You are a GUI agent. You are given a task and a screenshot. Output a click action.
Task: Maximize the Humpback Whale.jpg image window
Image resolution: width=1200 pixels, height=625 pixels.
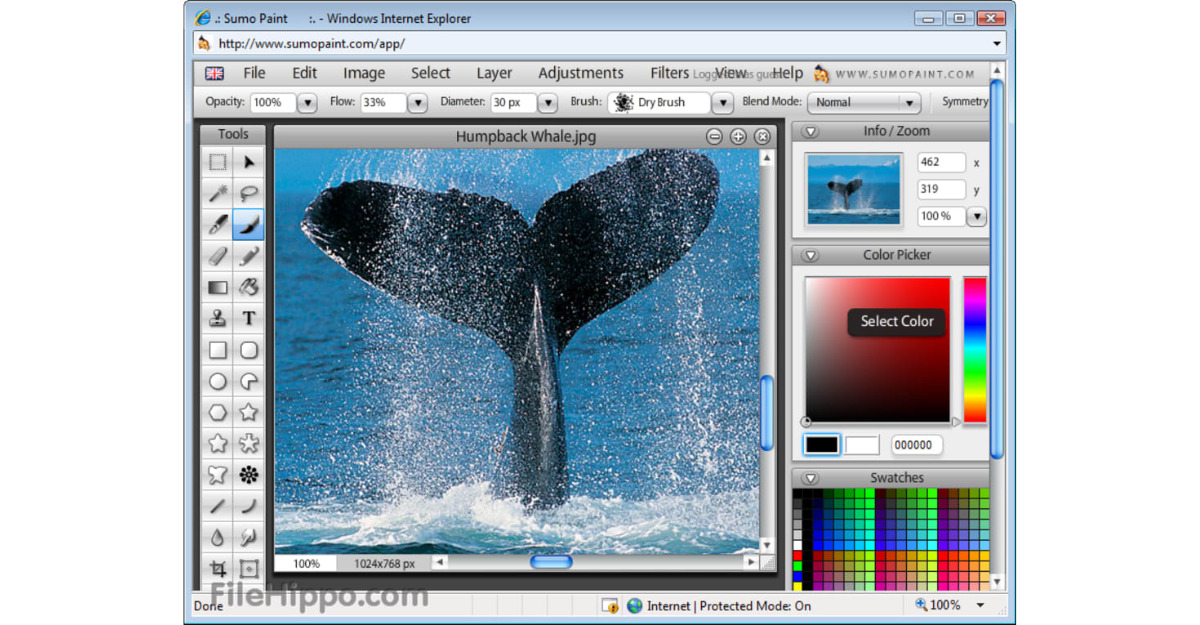(738, 137)
